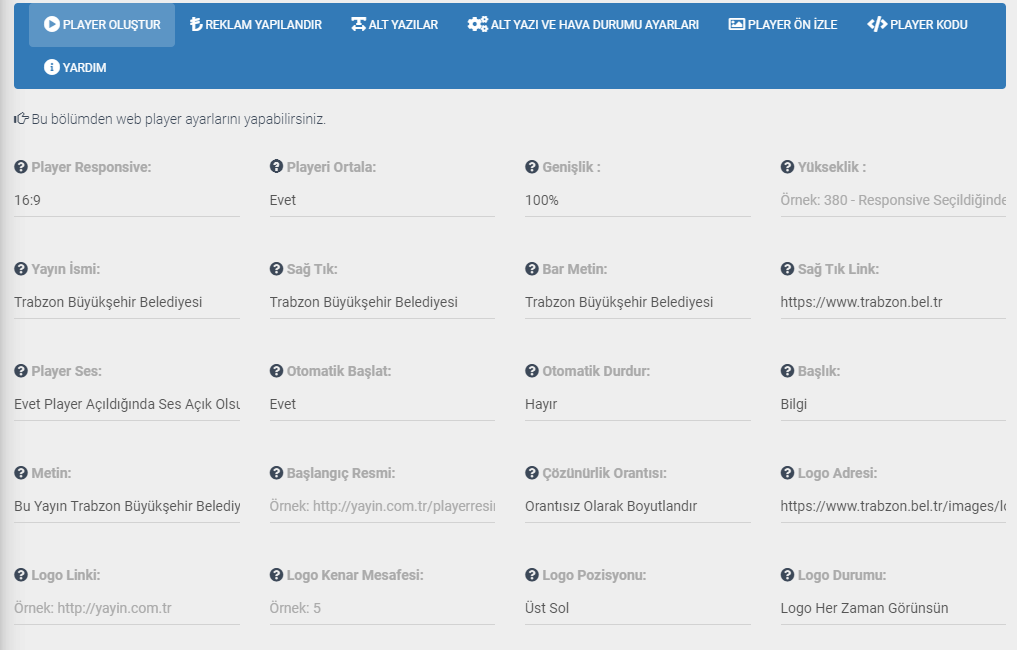The image size is (1017, 650).
Task: Click the Metin input field
Action: coord(127,506)
